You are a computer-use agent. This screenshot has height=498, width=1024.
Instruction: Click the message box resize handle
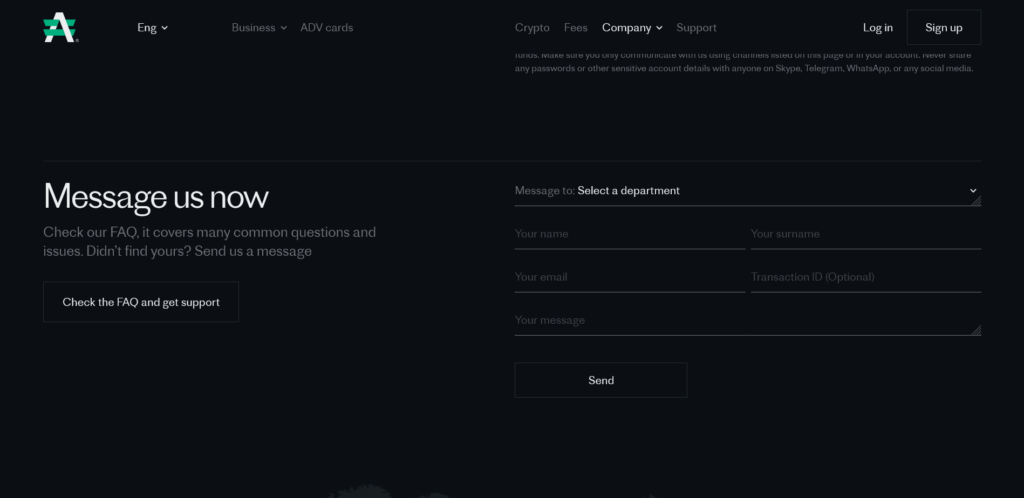(x=976, y=330)
